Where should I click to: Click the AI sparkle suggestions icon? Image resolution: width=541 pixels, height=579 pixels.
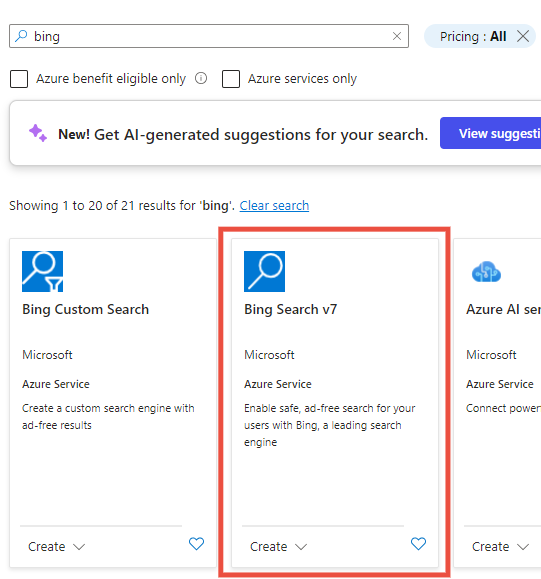click(x=38, y=133)
